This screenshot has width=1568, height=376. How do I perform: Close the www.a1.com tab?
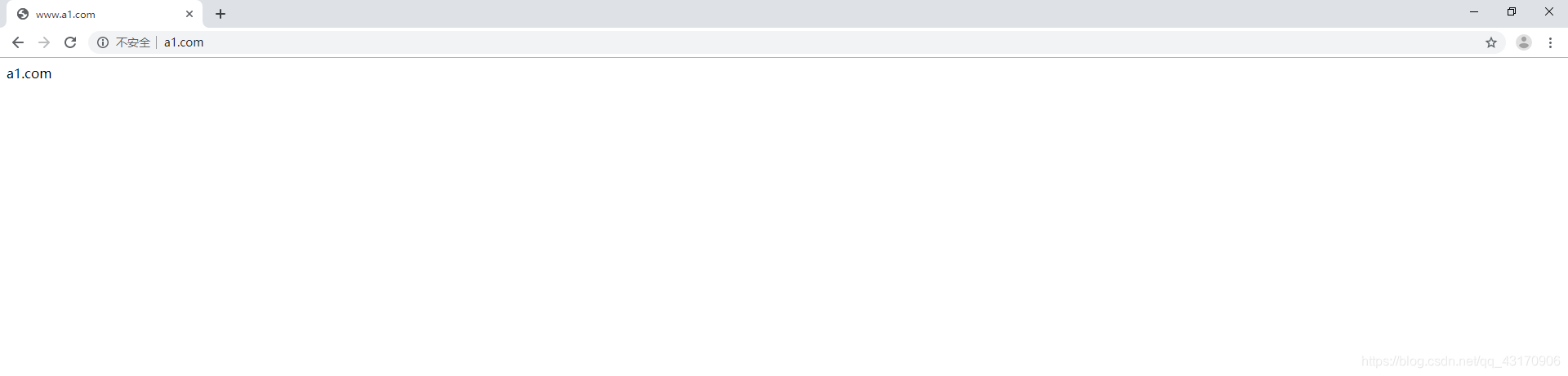189,14
